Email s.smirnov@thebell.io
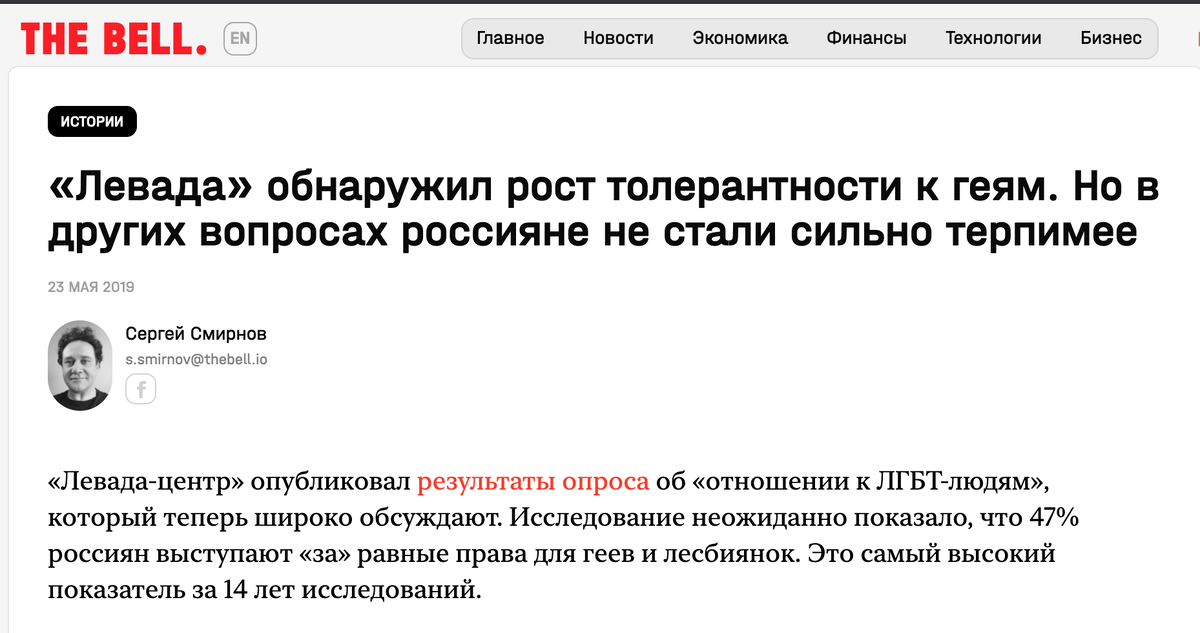The width and height of the screenshot is (1200, 633). tap(196, 359)
